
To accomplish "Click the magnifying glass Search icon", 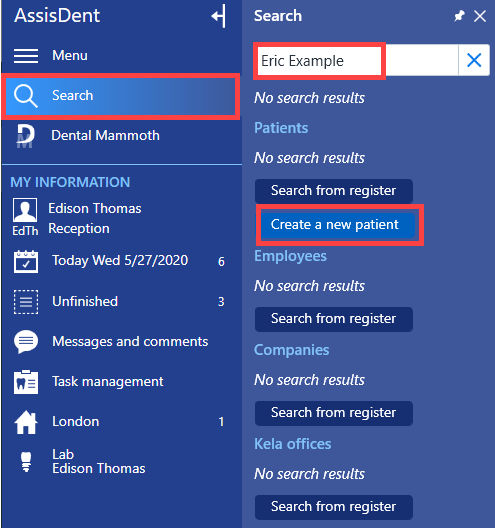I will point(25,96).
